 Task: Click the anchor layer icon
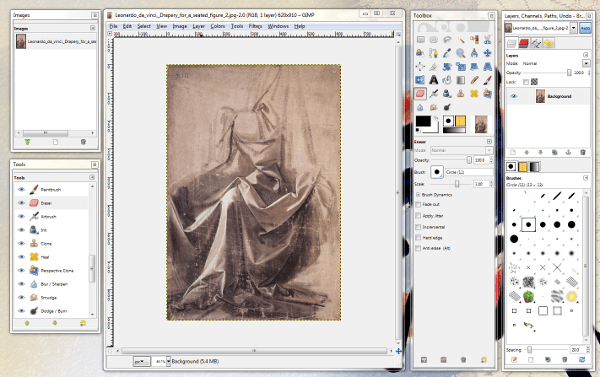tap(569, 152)
